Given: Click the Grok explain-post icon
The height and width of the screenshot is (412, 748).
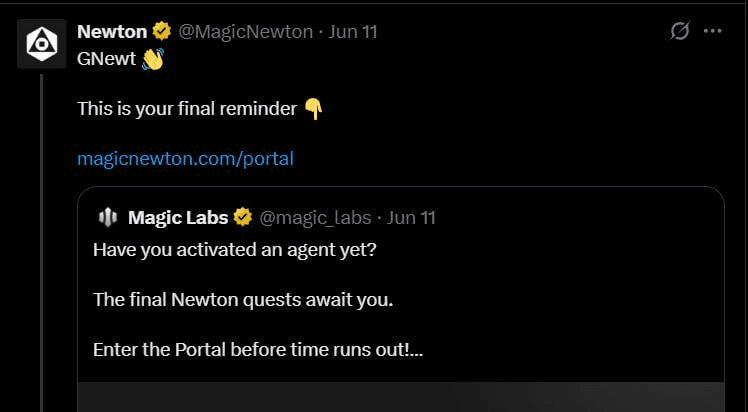Looking at the screenshot, I should [679, 31].
